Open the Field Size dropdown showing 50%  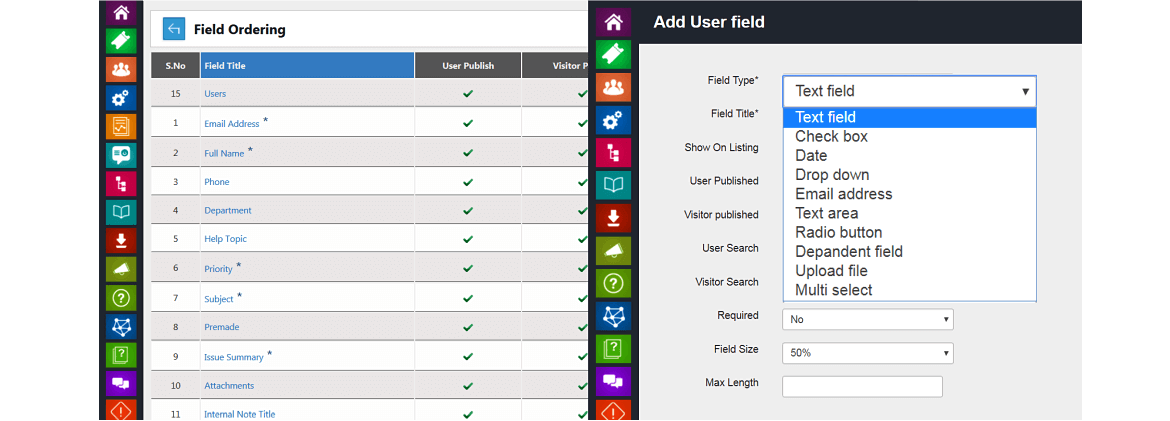coord(868,353)
